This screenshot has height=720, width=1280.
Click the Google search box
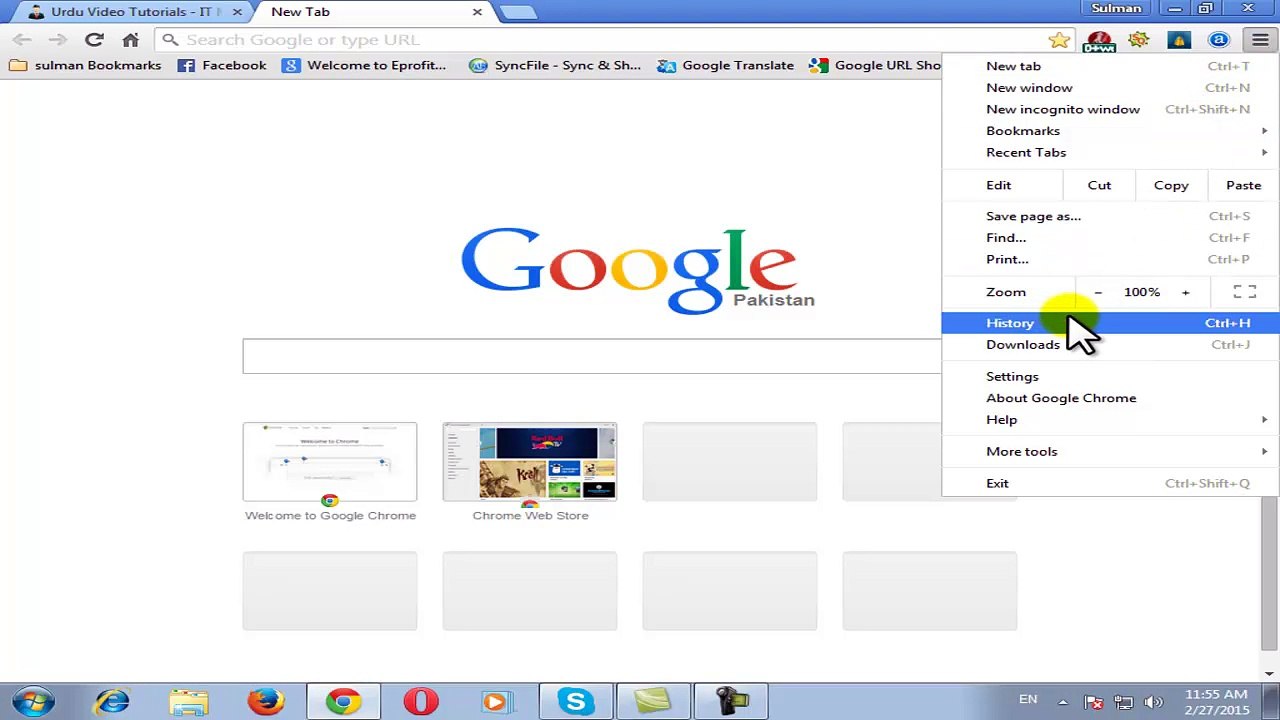tap(591, 356)
